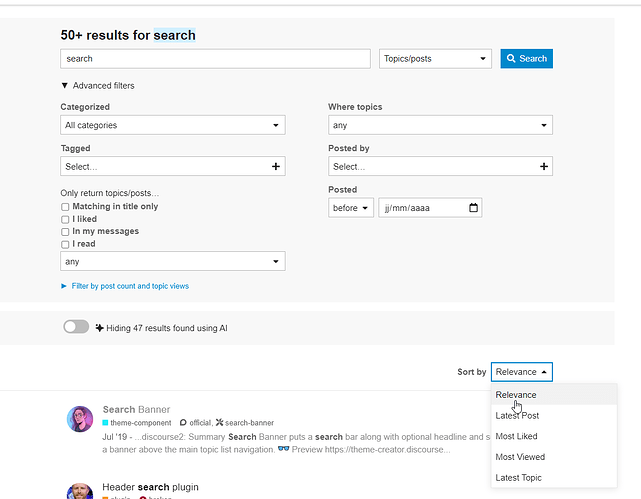Check the I liked checkbox
641x499 pixels.
tap(65, 219)
